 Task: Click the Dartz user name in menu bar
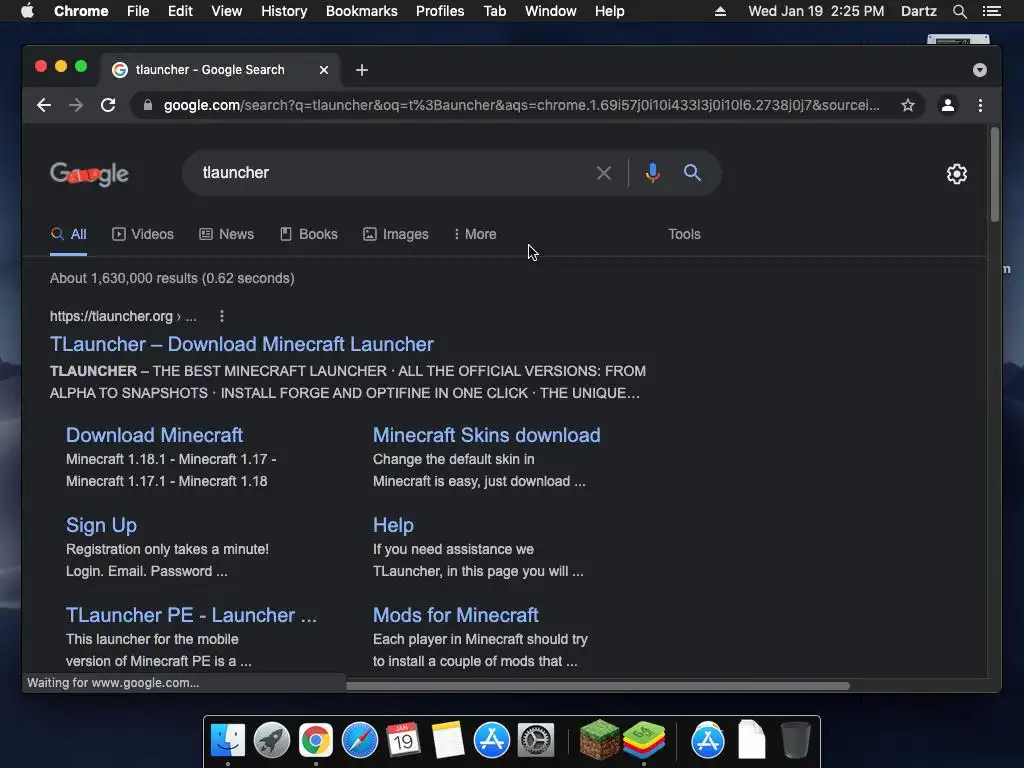(919, 11)
